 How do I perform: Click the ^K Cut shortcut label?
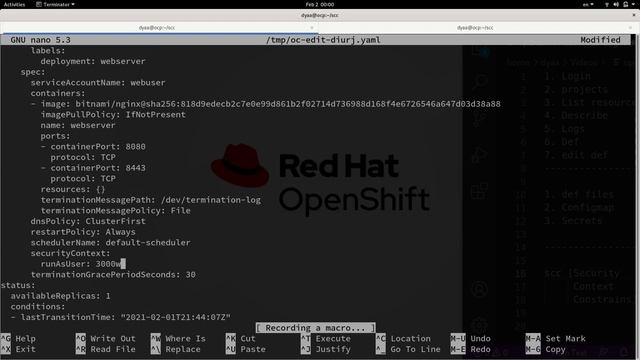241,339
